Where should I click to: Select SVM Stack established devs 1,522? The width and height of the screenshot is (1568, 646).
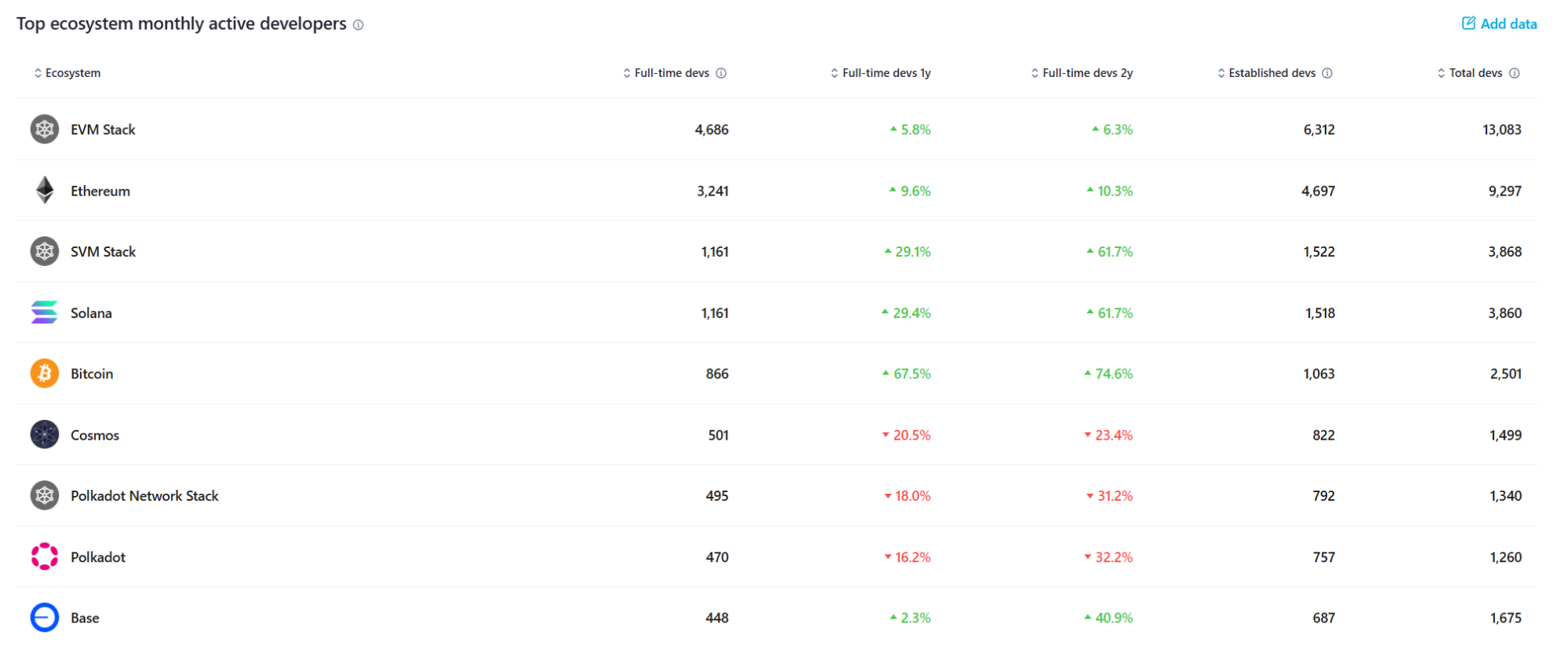coord(1319,252)
